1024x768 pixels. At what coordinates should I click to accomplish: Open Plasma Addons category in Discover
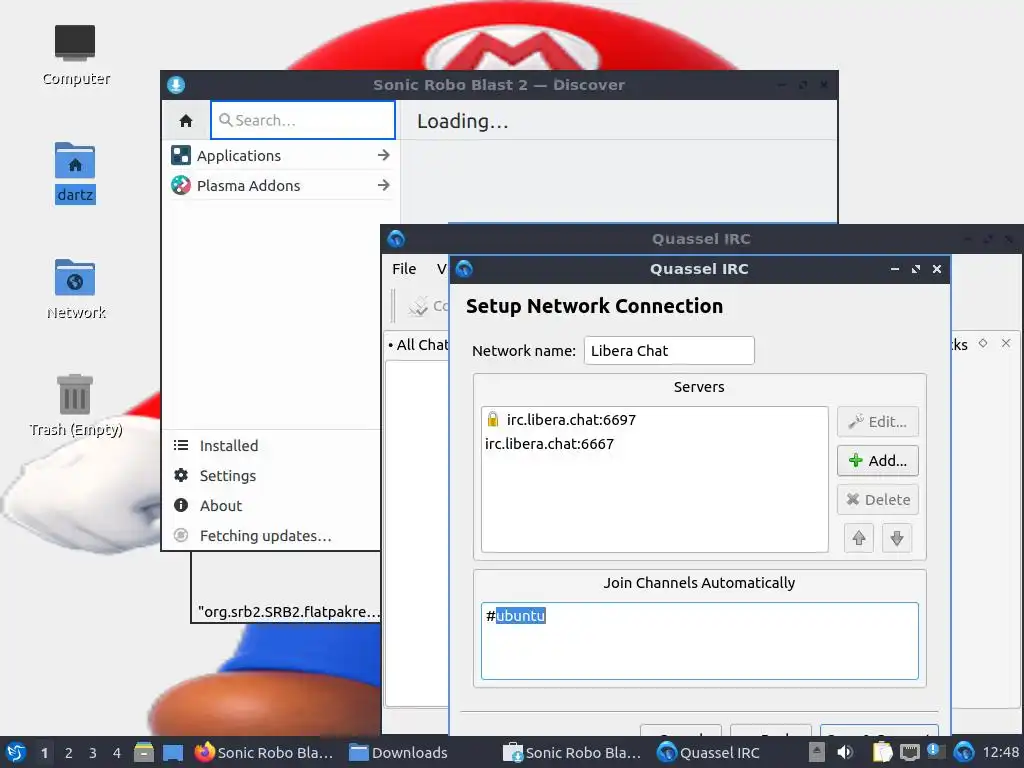(281, 185)
